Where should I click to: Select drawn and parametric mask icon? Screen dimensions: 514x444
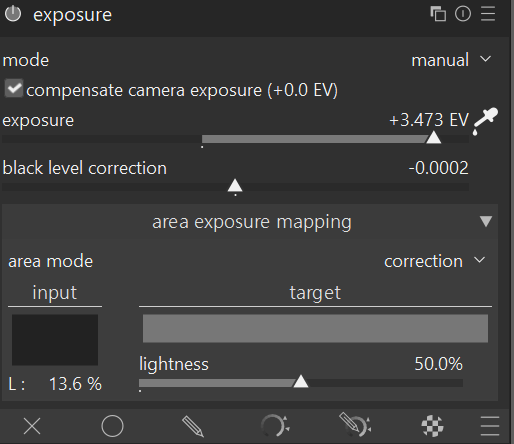tap(355, 425)
